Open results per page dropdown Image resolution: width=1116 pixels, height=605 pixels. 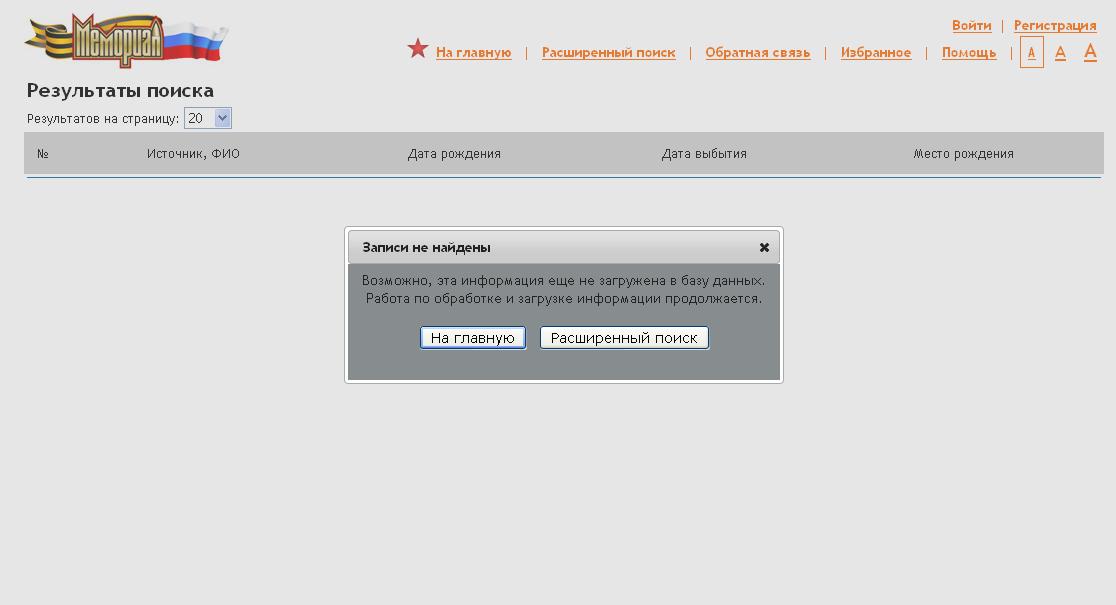208,118
